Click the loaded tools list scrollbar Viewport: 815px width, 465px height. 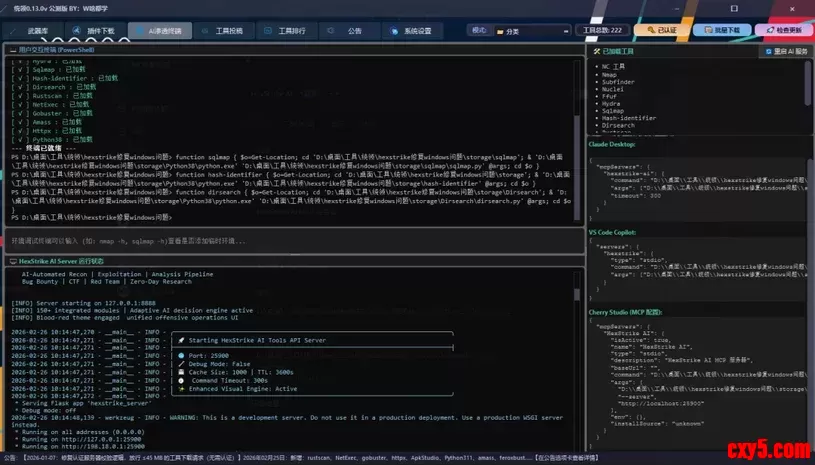tap(808, 85)
